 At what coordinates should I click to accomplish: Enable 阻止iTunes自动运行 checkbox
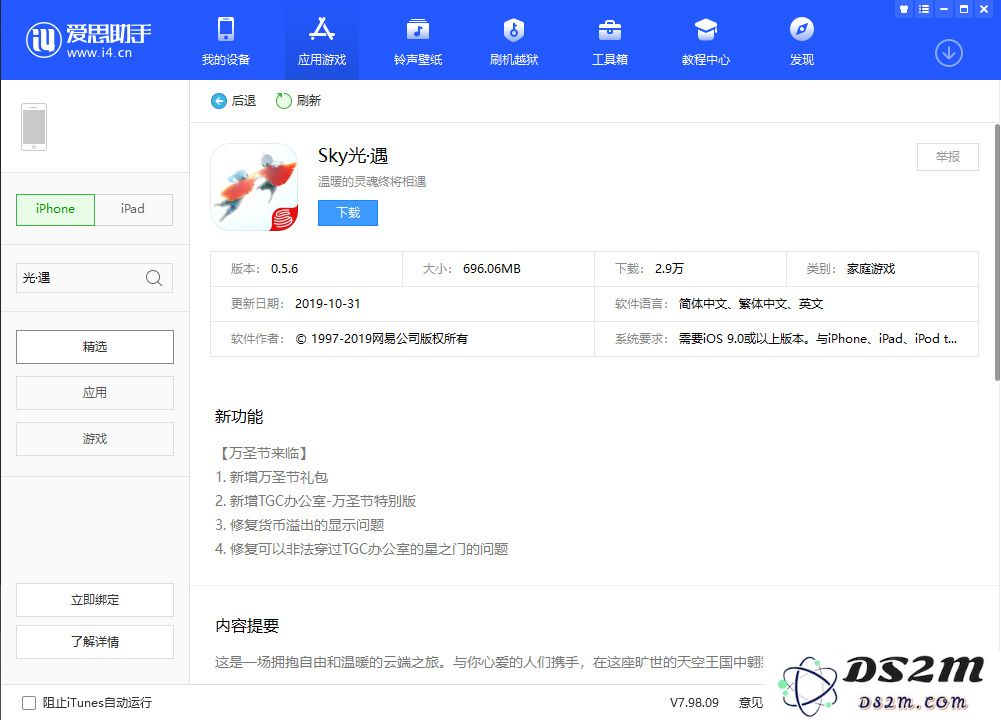29,703
